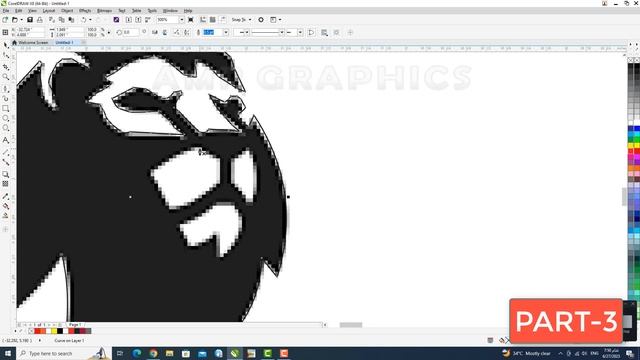Image resolution: width=640 pixels, height=360 pixels.
Task: Select the Polygon tool
Action: [x=5, y=128]
